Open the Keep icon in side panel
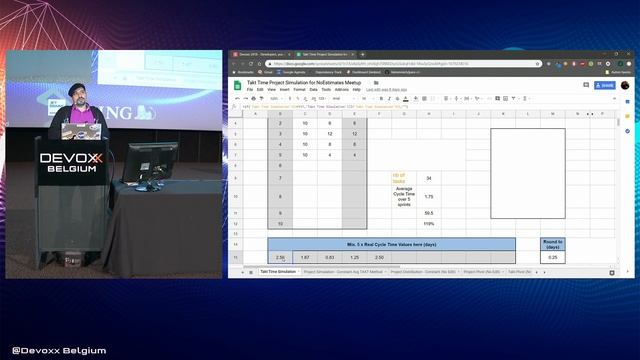The image size is (640, 360). [x=627, y=116]
